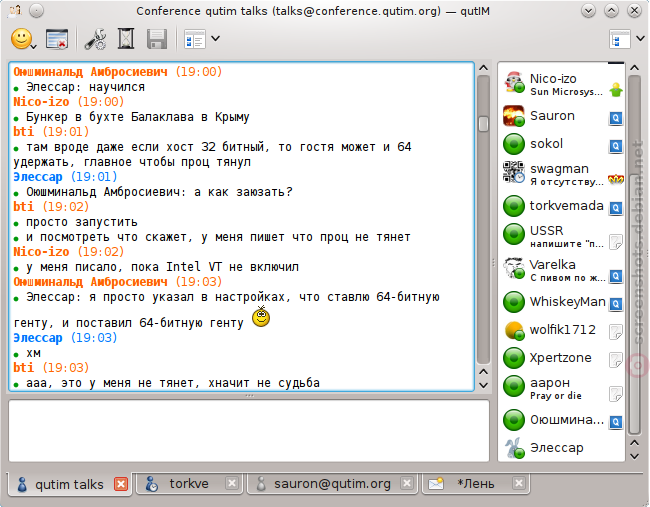Open the settings wrench toolbar icon
The width and height of the screenshot is (650, 507).
pos(95,39)
